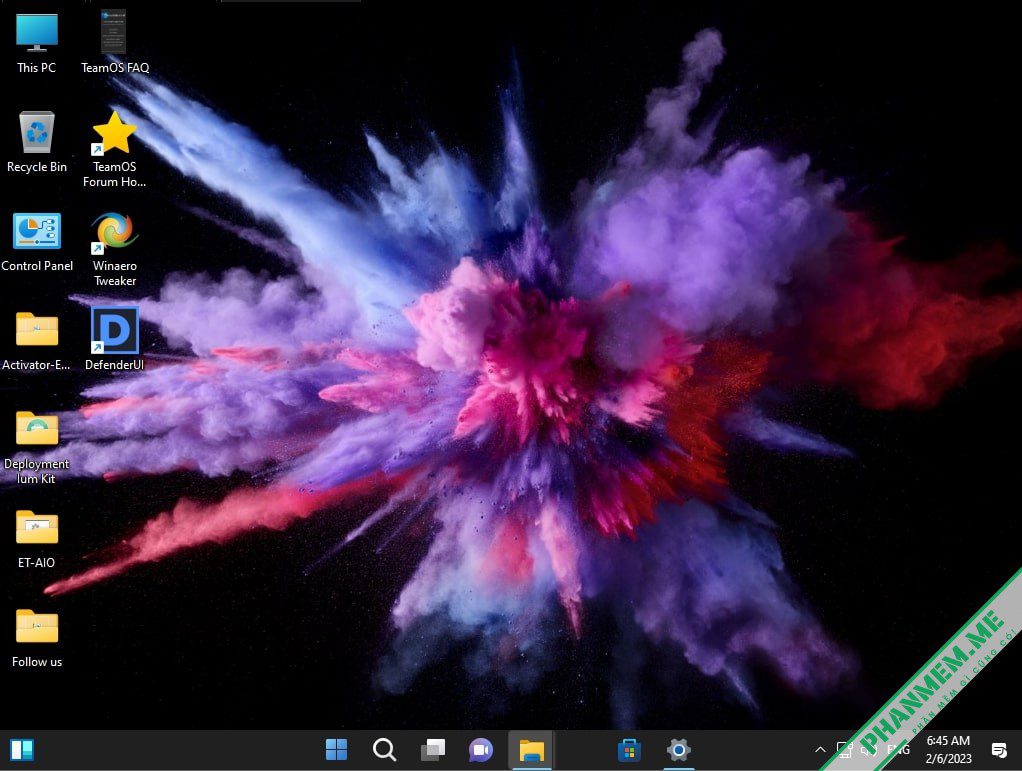Image resolution: width=1022 pixels, height=771 pixels.
Task: Open taskbar Search magnifier
Action: point(385,750)
